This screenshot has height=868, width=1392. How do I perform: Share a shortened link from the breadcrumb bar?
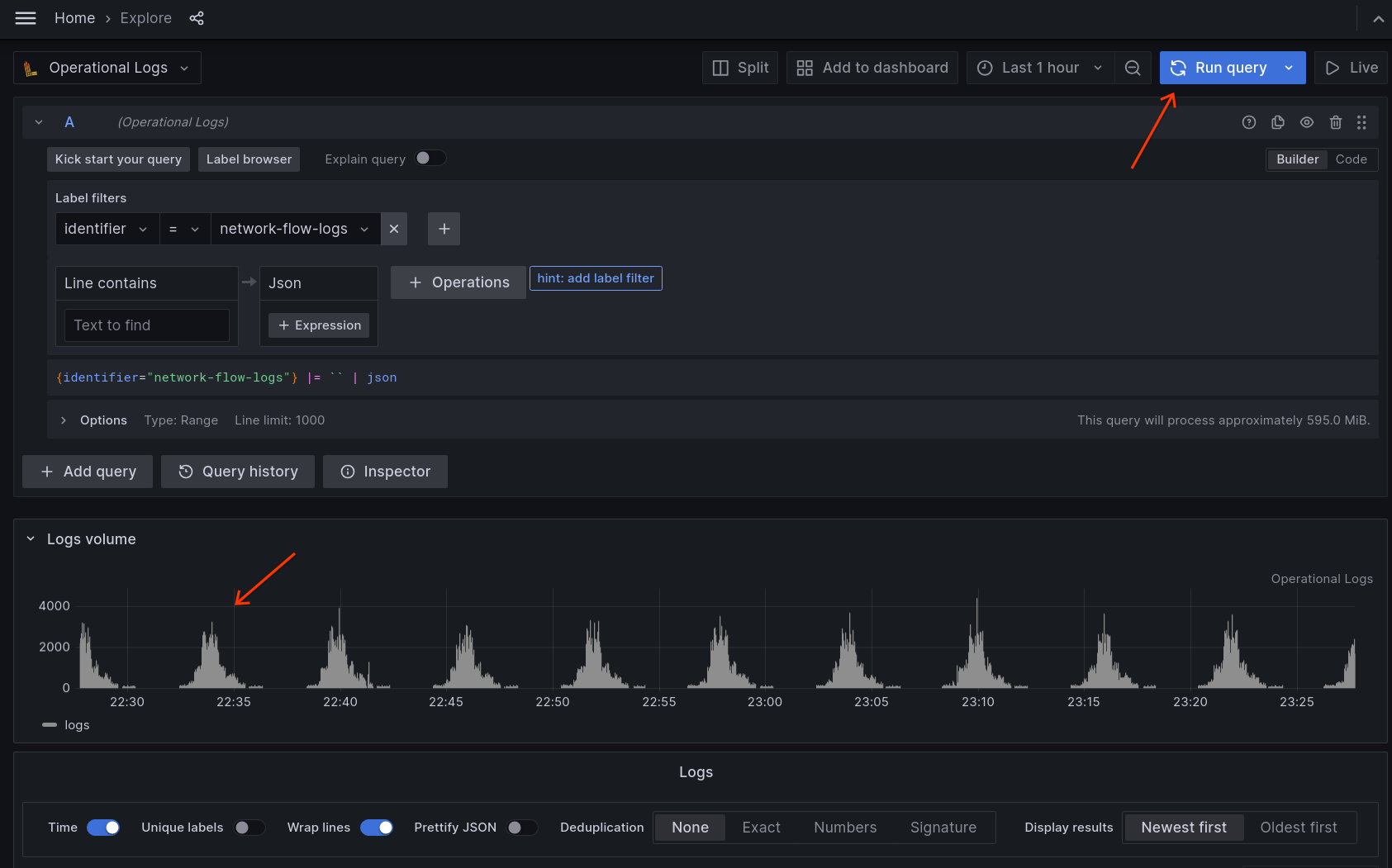tap(197, 17)
